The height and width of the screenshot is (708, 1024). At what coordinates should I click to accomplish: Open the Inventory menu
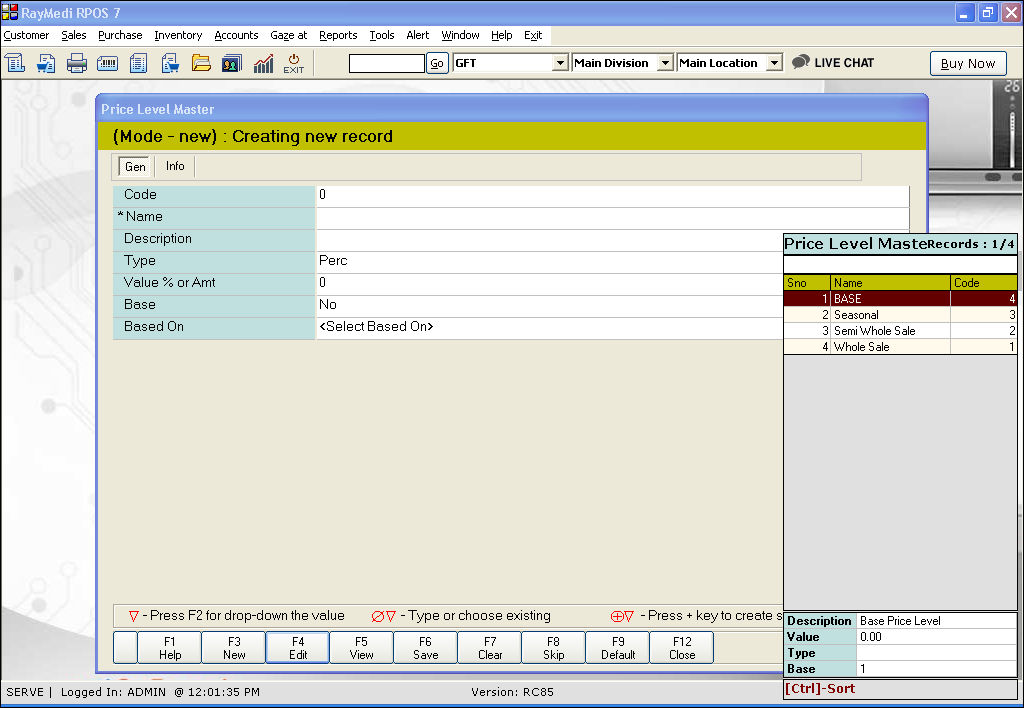pos(178,35)
